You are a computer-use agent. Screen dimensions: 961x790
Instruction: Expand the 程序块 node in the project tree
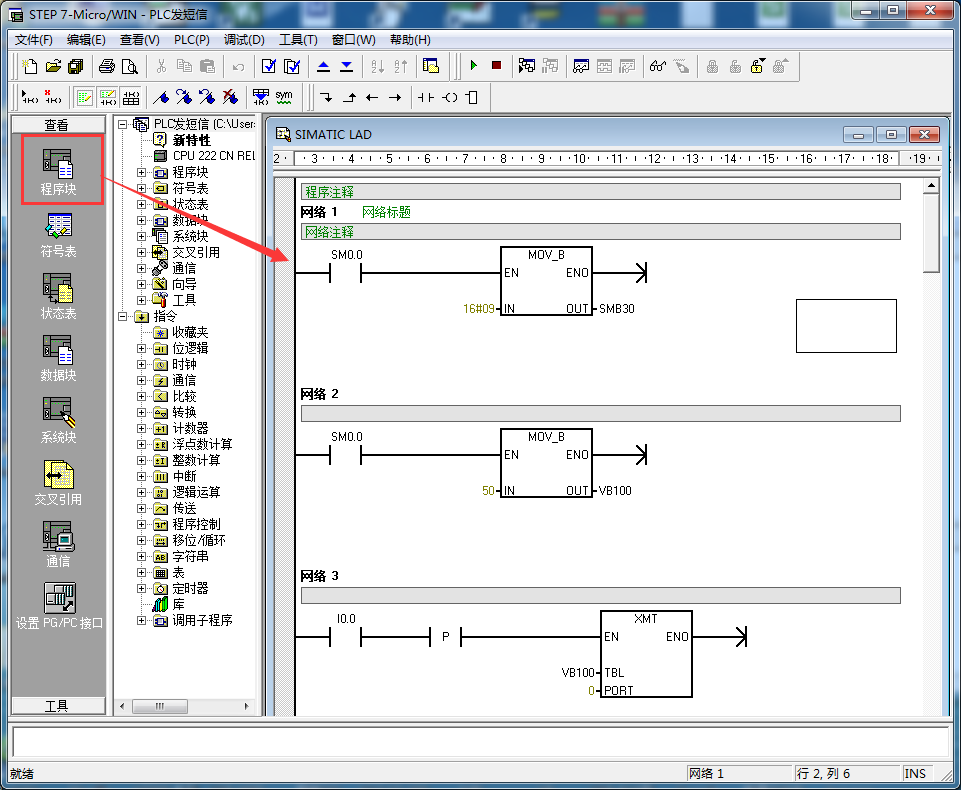click(x=142, y=172)
